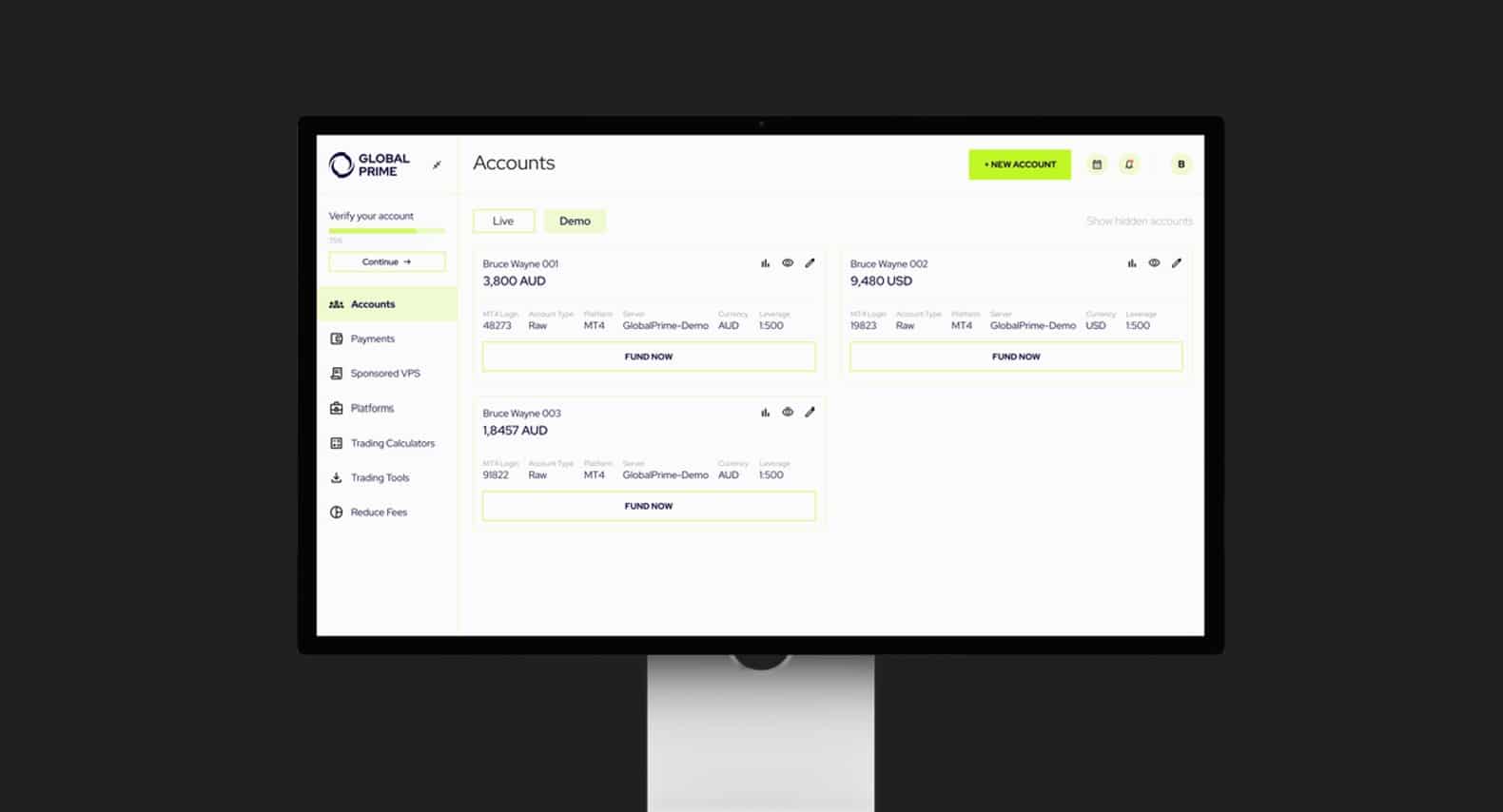
Task: Open the Accounts sidebar menu item
Action: pos(387,304)
